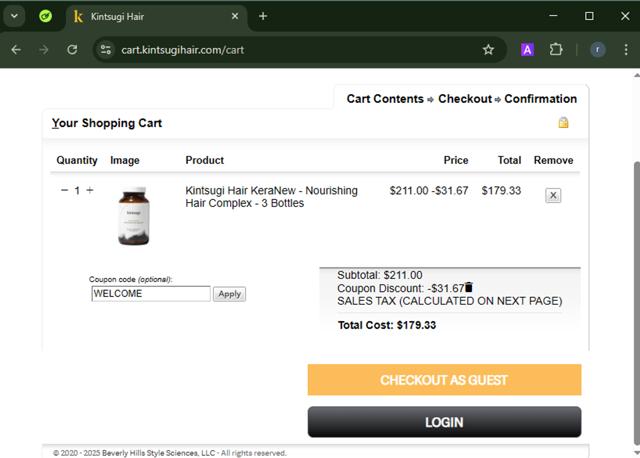Focus the address bar URL cart.kintsugihair.com/cart
The image size is (640, 458).
(182, 50)
